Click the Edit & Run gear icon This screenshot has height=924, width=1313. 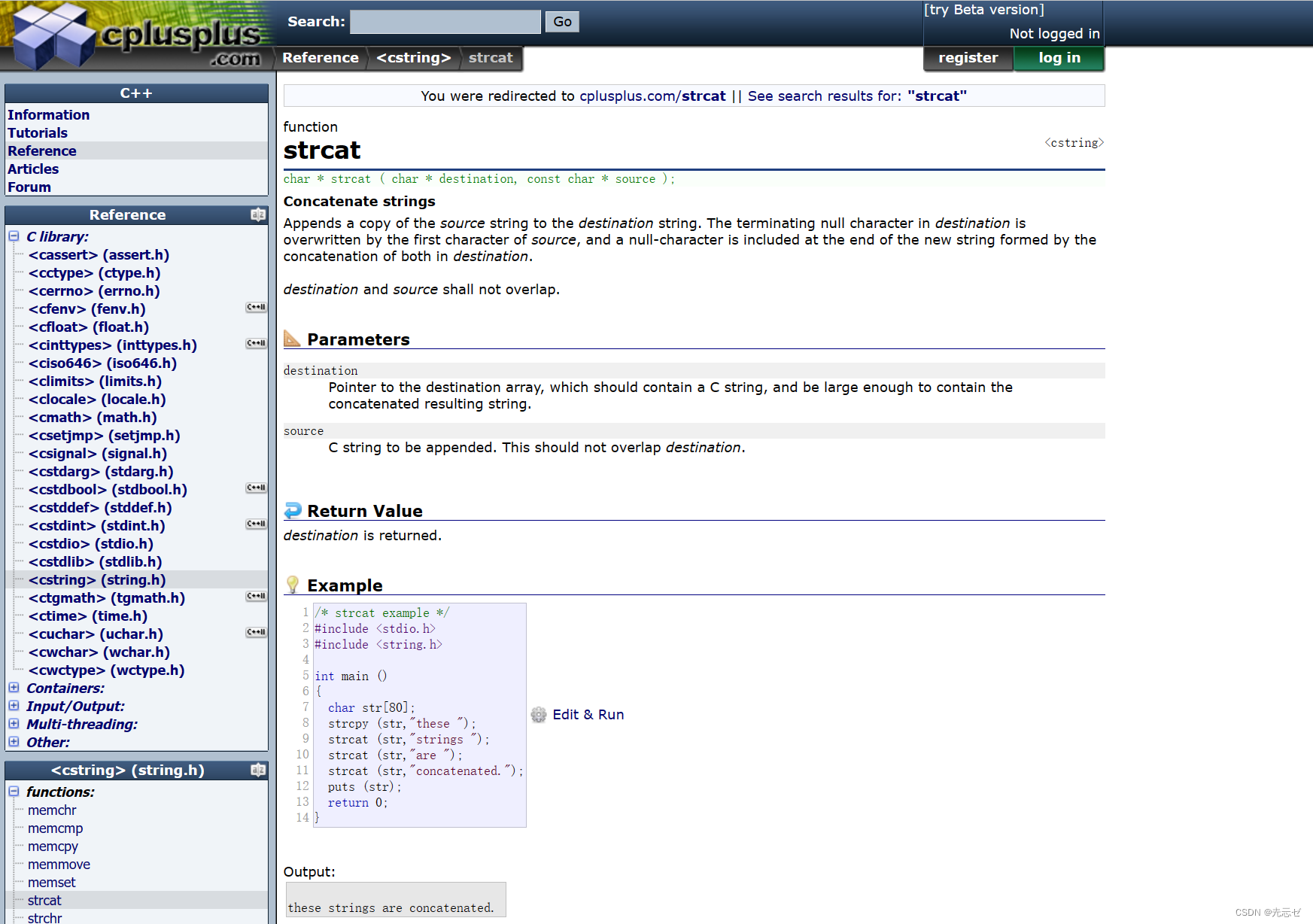click(x=539, y=715)
